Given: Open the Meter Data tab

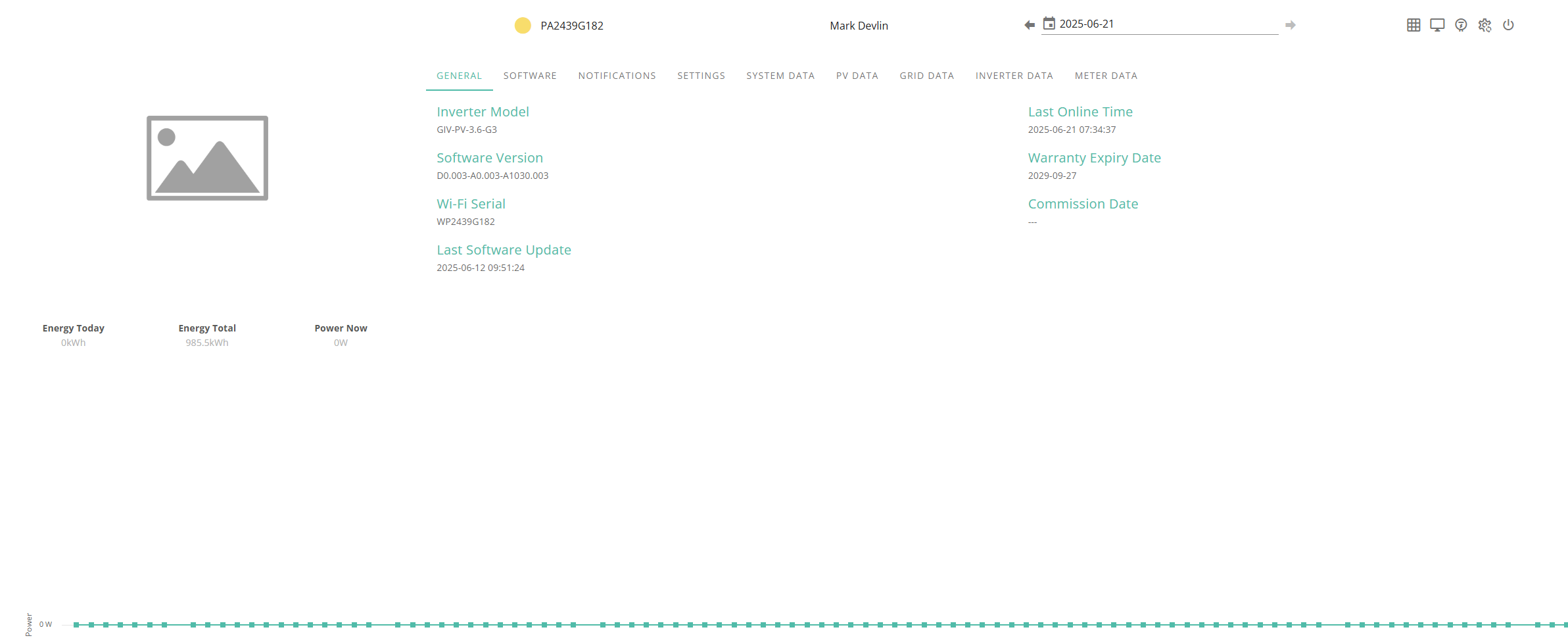Looking at the screenshot, I should pos(1106,76).
